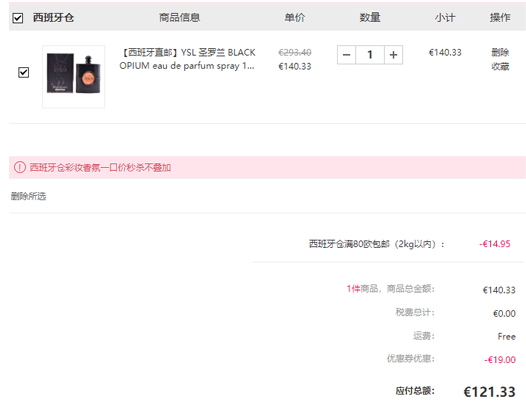
Task: Uncheck the YSL Black Opium item checkbox
Action: (23, 72)
